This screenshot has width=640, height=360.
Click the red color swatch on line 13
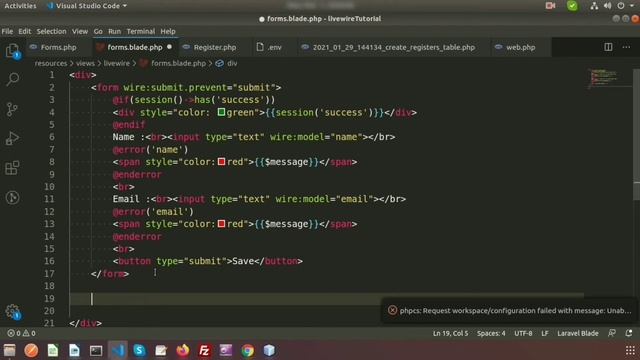(x=221, y=224)
